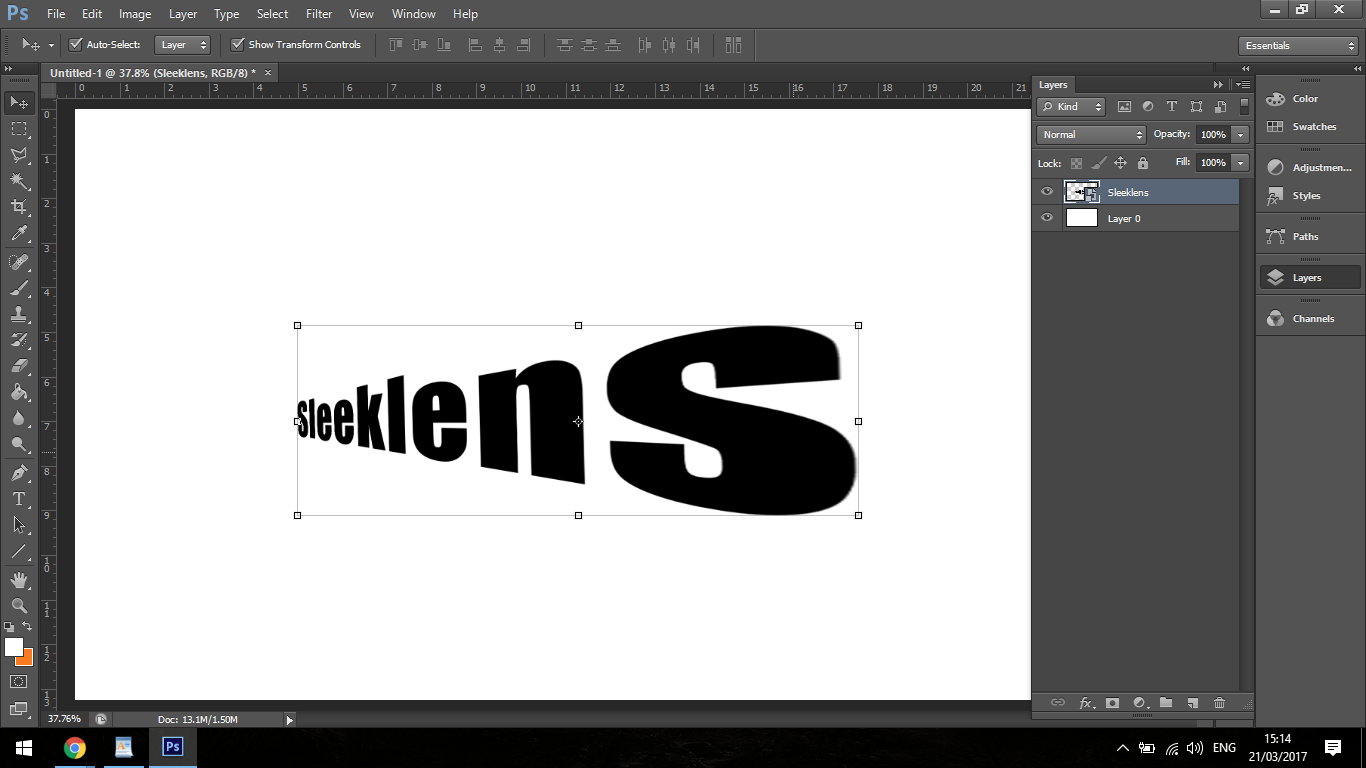
Task: Open the Essentials workspace dropdown
Action: (x=1297, y=45)
